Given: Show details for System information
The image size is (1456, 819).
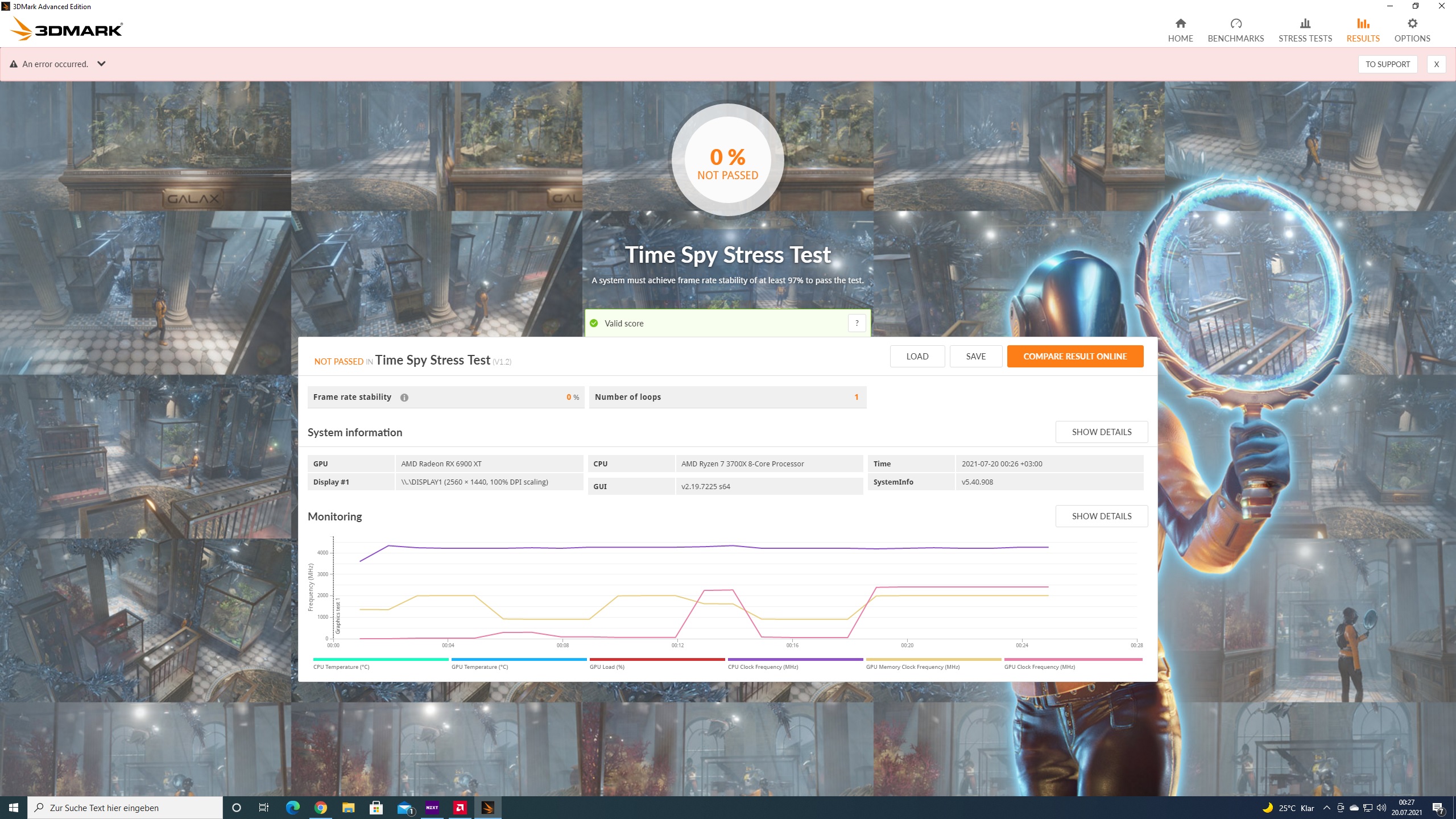Looking at the screenshot, I should tap(1101, 432).
